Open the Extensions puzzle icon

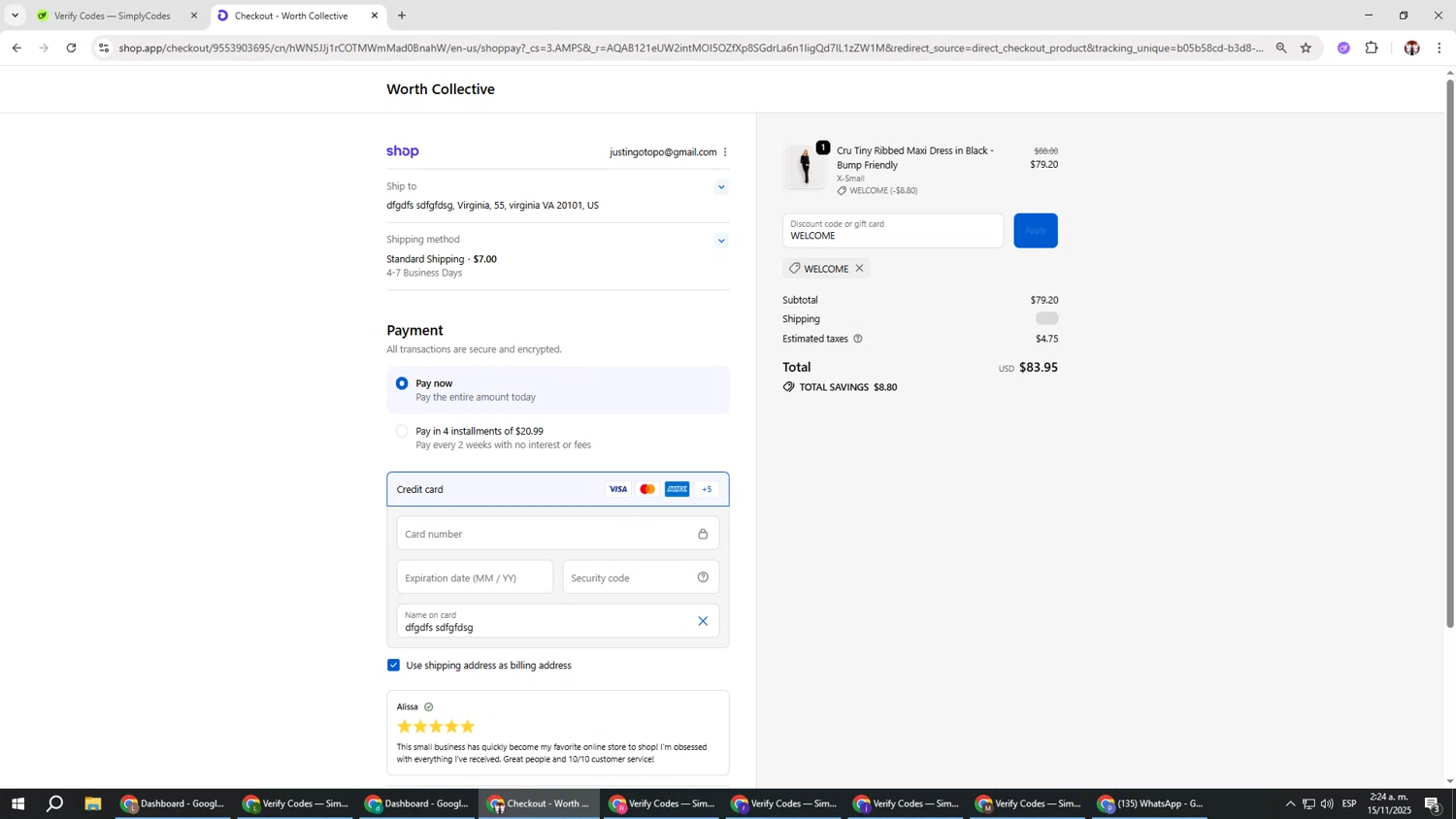(x=1372, y=48)
